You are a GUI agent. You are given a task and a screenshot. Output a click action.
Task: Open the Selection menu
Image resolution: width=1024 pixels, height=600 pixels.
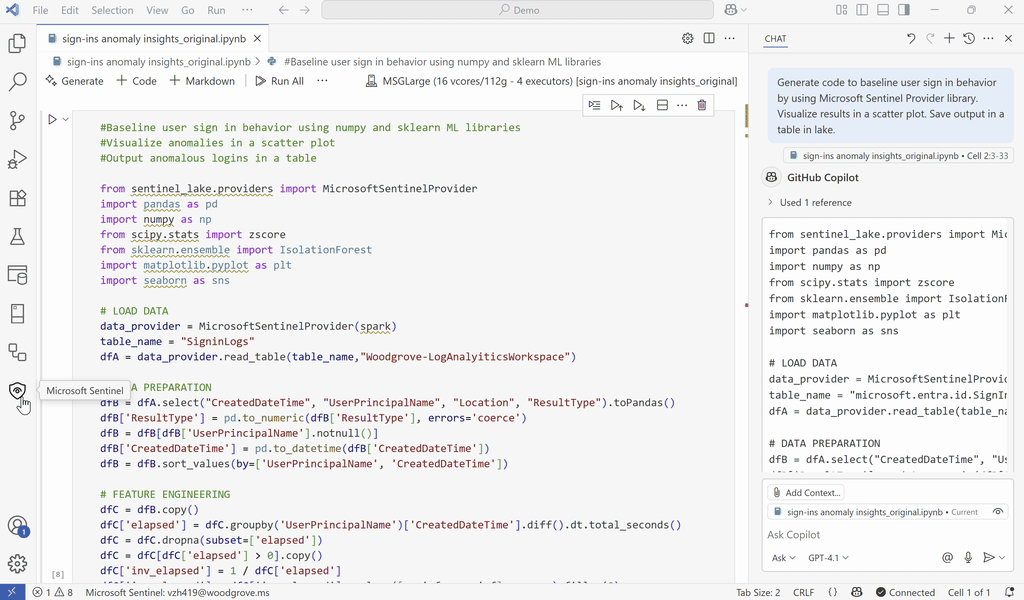[x=112, y=10]
